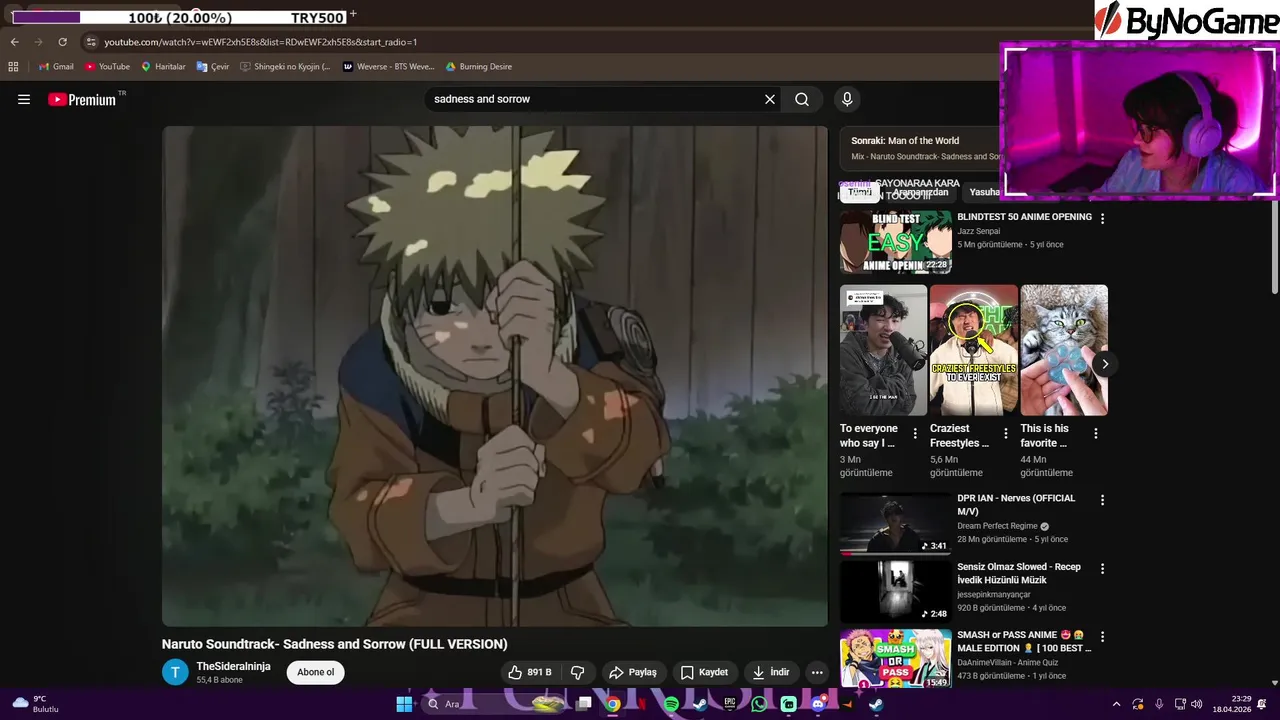Go back with the browser back arrow

(14, 42)
